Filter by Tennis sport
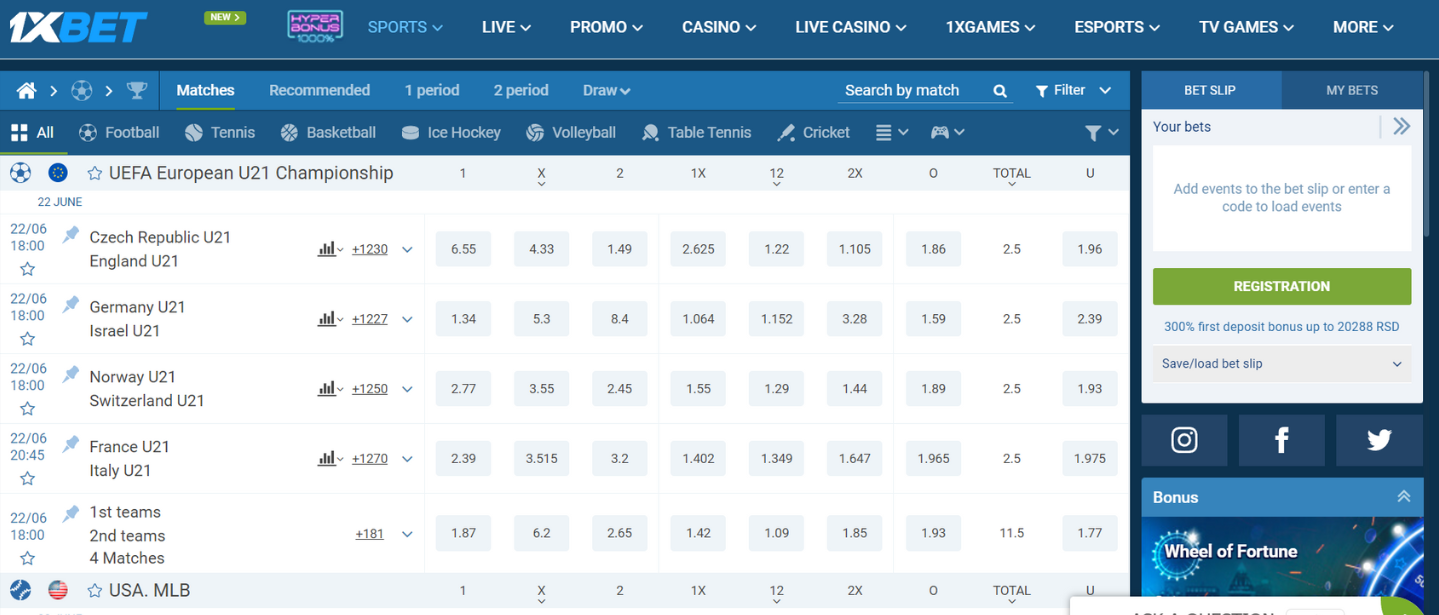The width and height of the screenshot is (1439, 615). click(x=220, y=132)
